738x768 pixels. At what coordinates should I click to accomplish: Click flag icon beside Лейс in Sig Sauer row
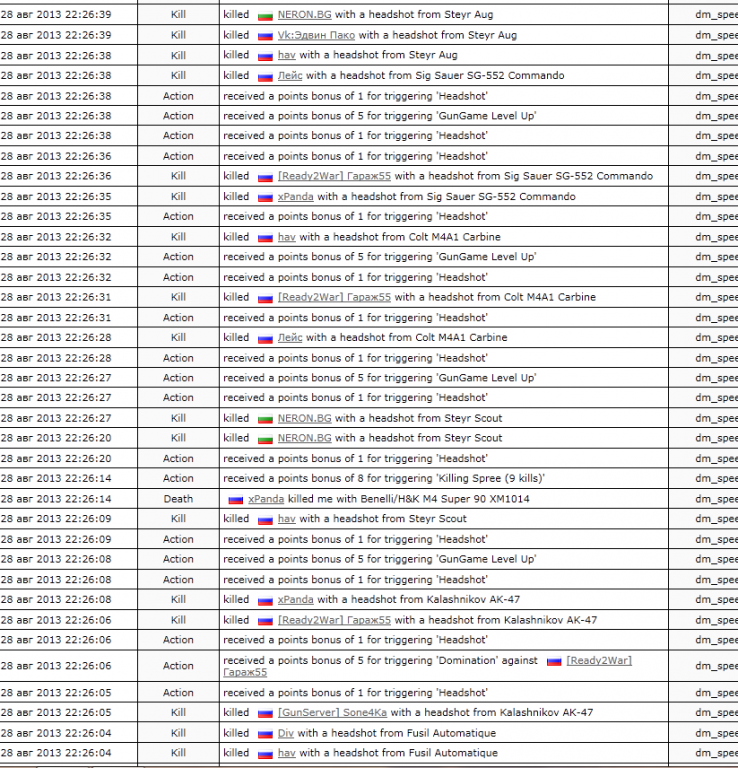[x=265, y=76]
